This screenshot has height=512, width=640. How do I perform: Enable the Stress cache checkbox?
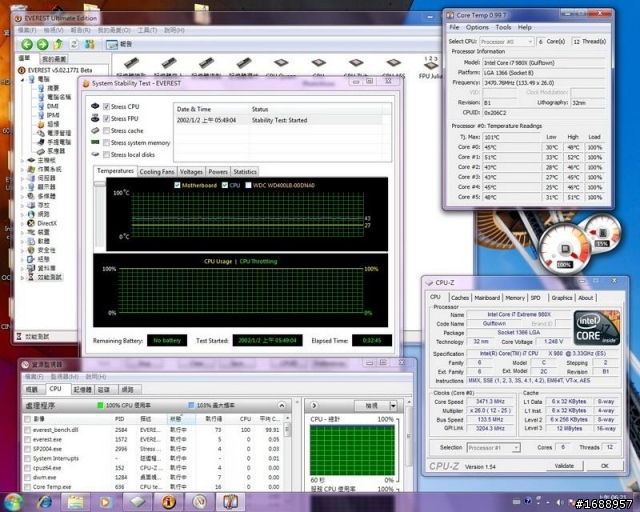(107, 131)
